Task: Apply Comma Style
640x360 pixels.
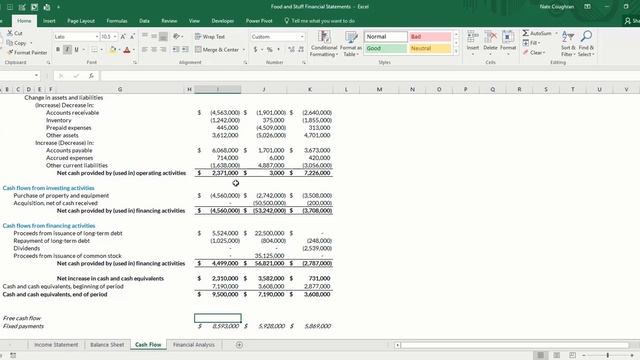Action: pyautogui.click(x=279, y=50)
